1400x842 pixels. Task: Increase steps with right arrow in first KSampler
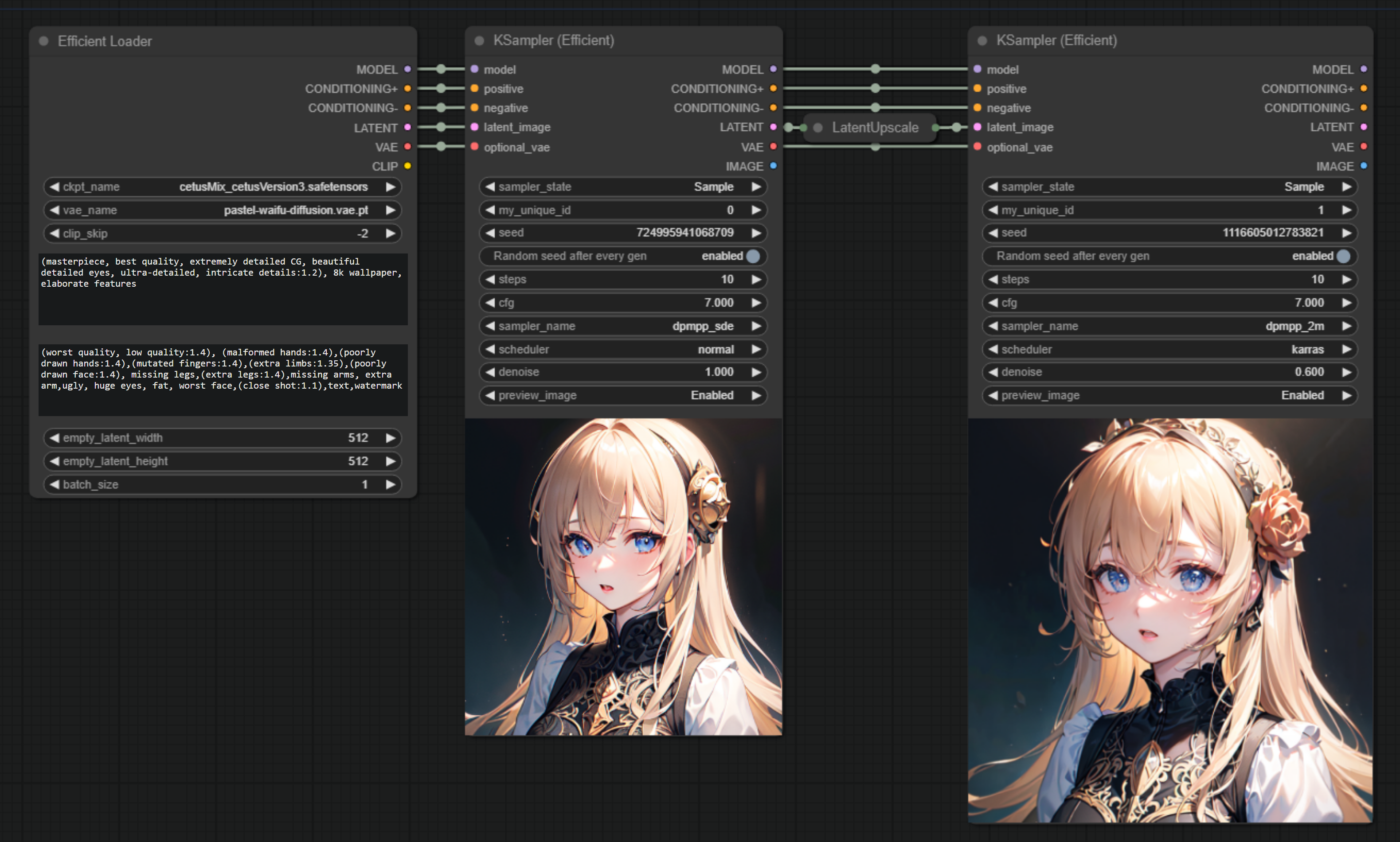[756, 279]
